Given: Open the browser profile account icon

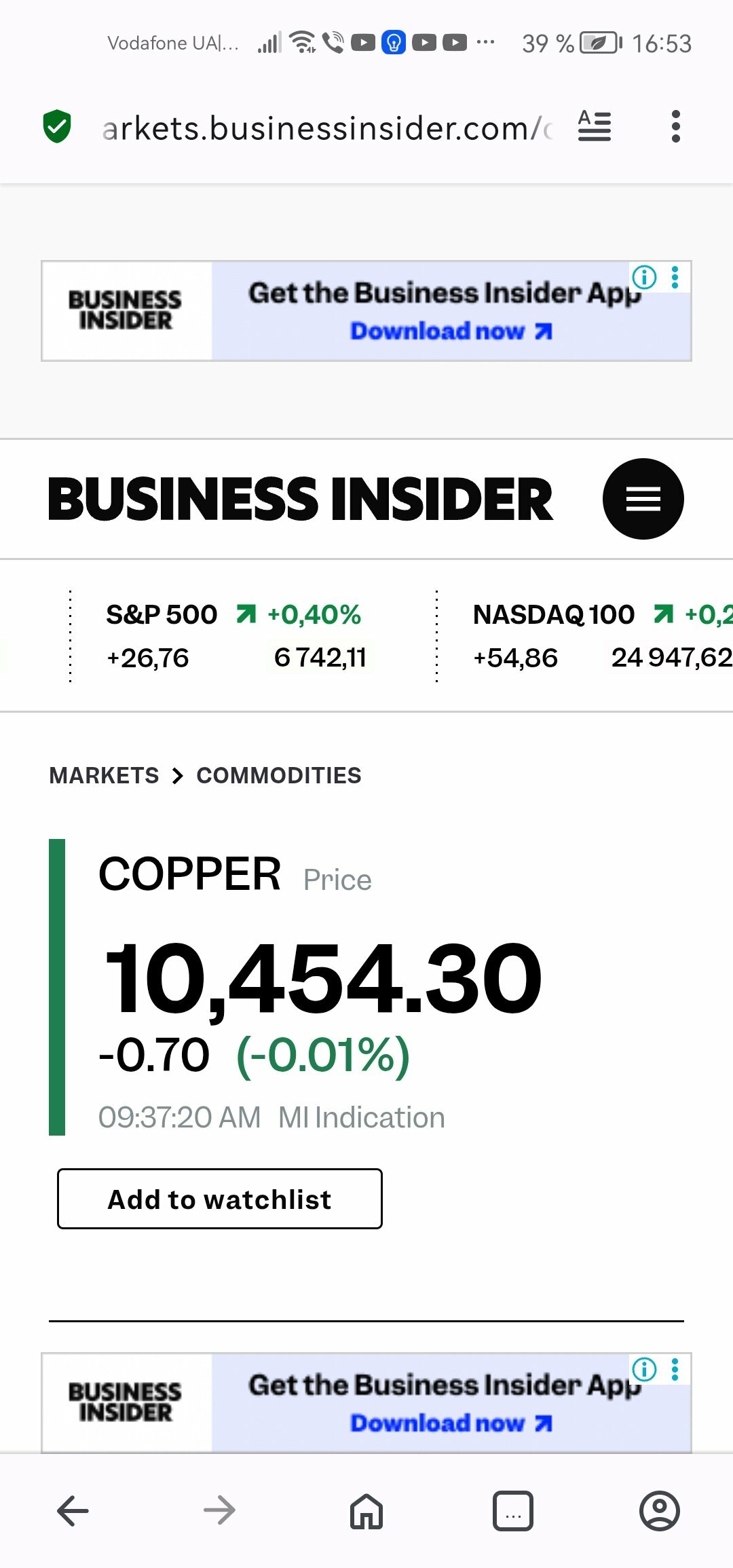Looking at the screenshot, I should (x=659, y=1511).
